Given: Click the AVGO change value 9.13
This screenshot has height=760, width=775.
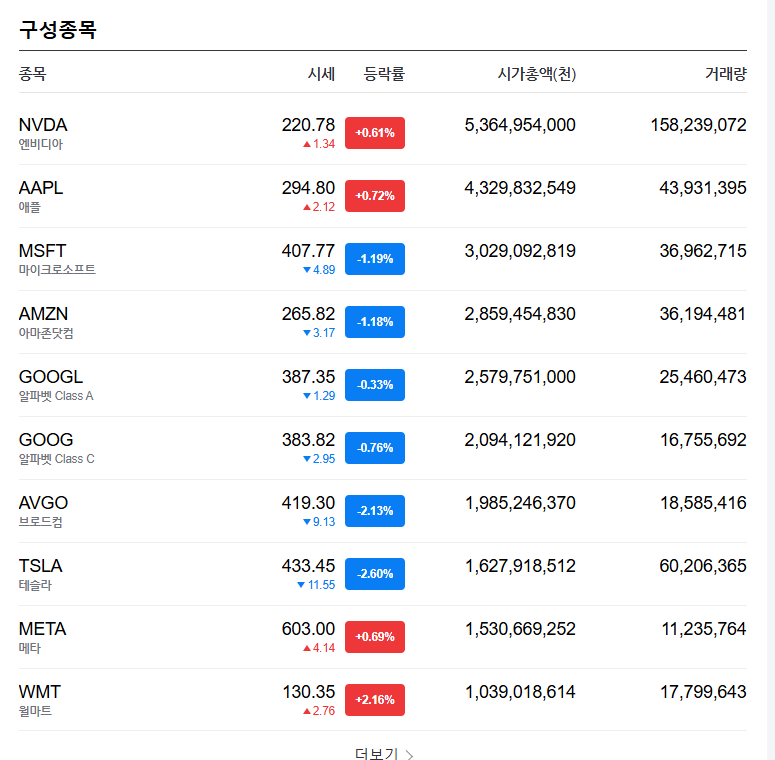Looking at the screenshot, I should point(324,522).
